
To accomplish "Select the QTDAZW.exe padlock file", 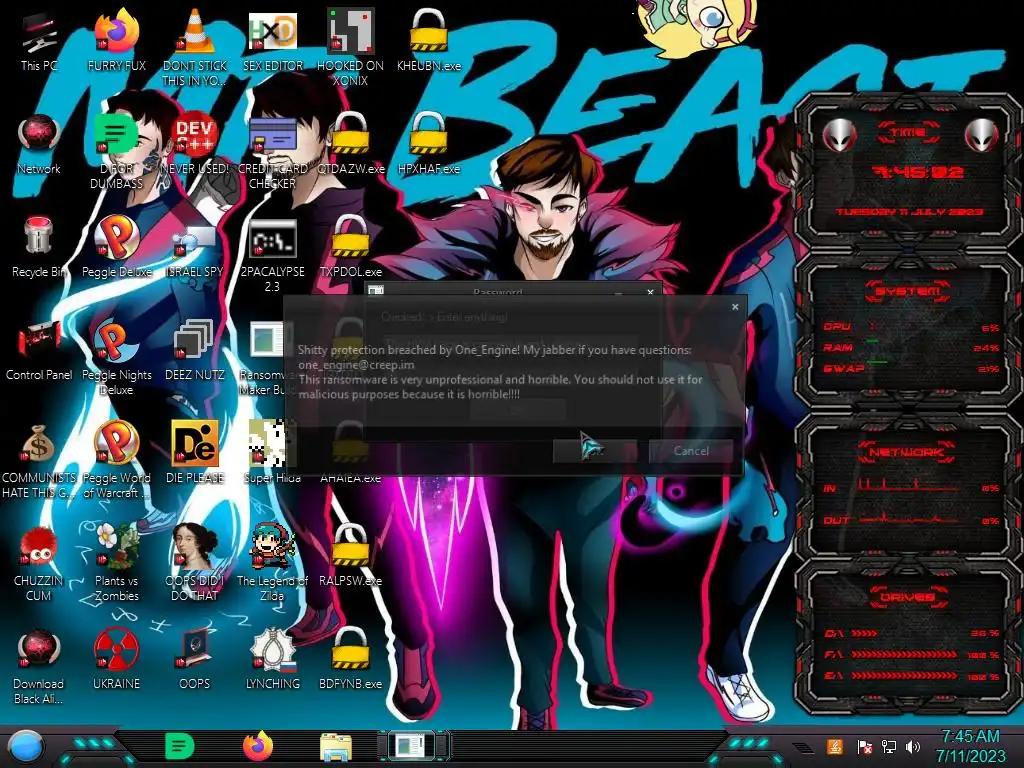I will (x=351, y=144).
